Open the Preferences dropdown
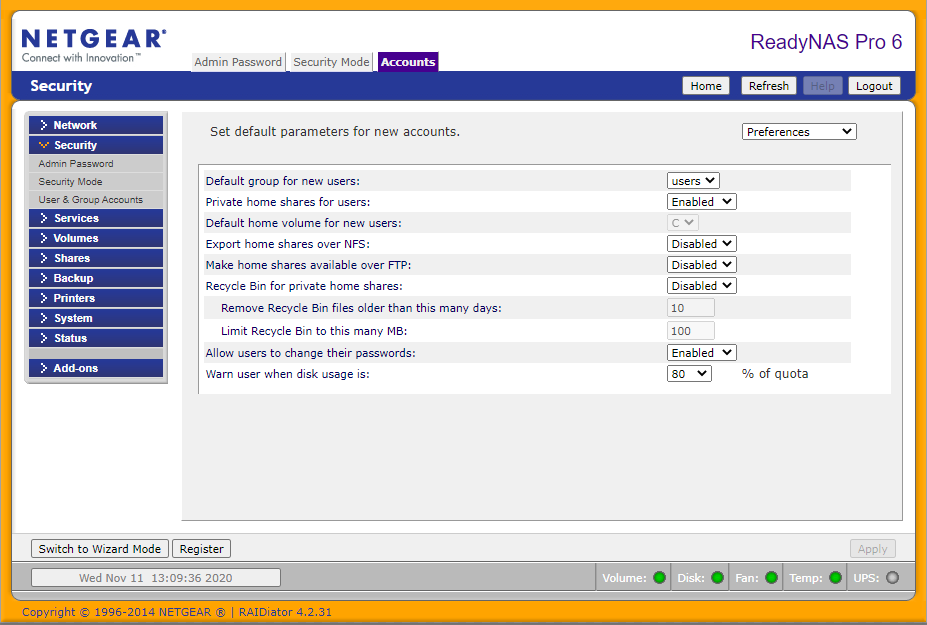 798,131
